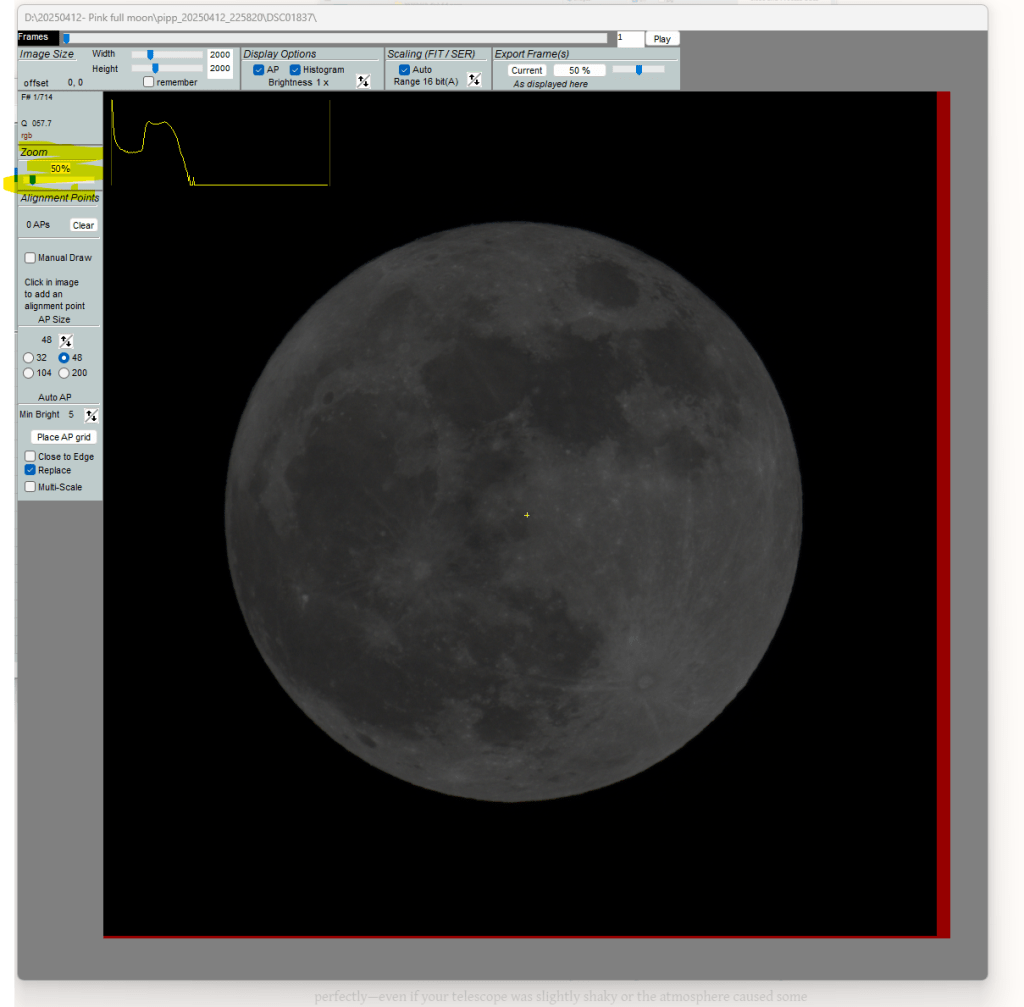Click the white crosshair at moon center
The height and width of the screenshot is (1007, 1024).
click(x=527, y=515)
